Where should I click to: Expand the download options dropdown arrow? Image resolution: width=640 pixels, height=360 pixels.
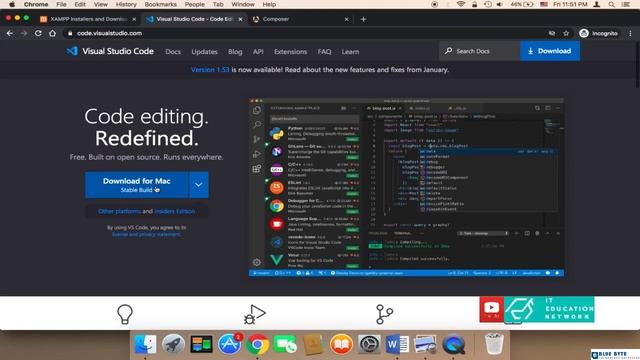pos(198,185)
